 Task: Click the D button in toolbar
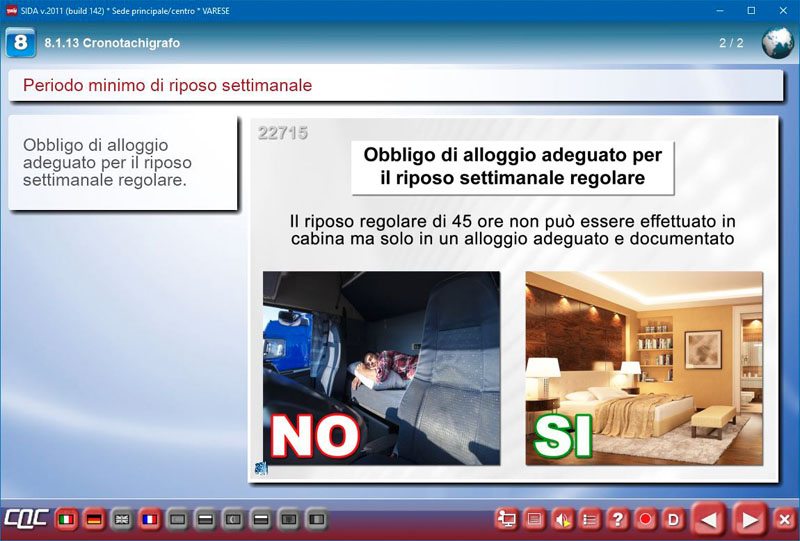tap(673, 519)
